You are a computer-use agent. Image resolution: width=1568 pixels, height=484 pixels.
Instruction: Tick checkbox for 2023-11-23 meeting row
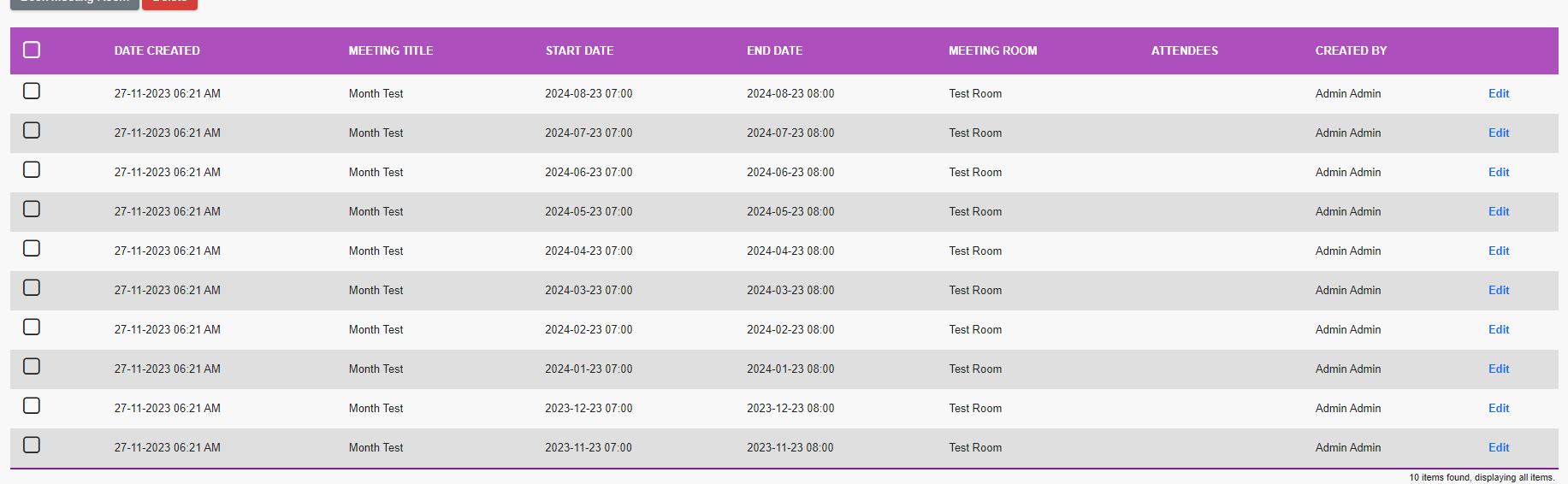click(32, 445)
